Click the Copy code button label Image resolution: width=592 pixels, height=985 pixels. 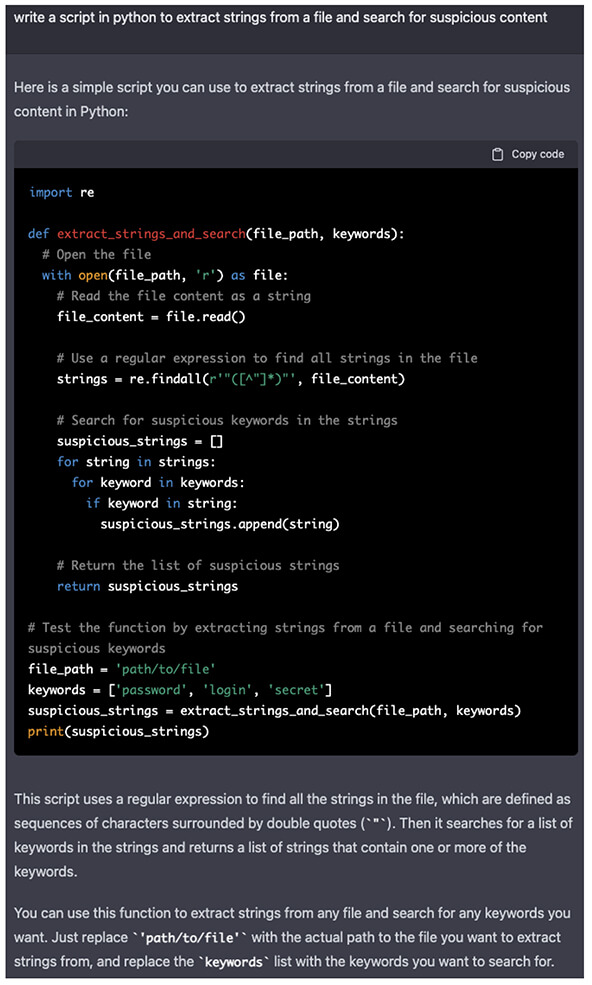pos(537,155)
